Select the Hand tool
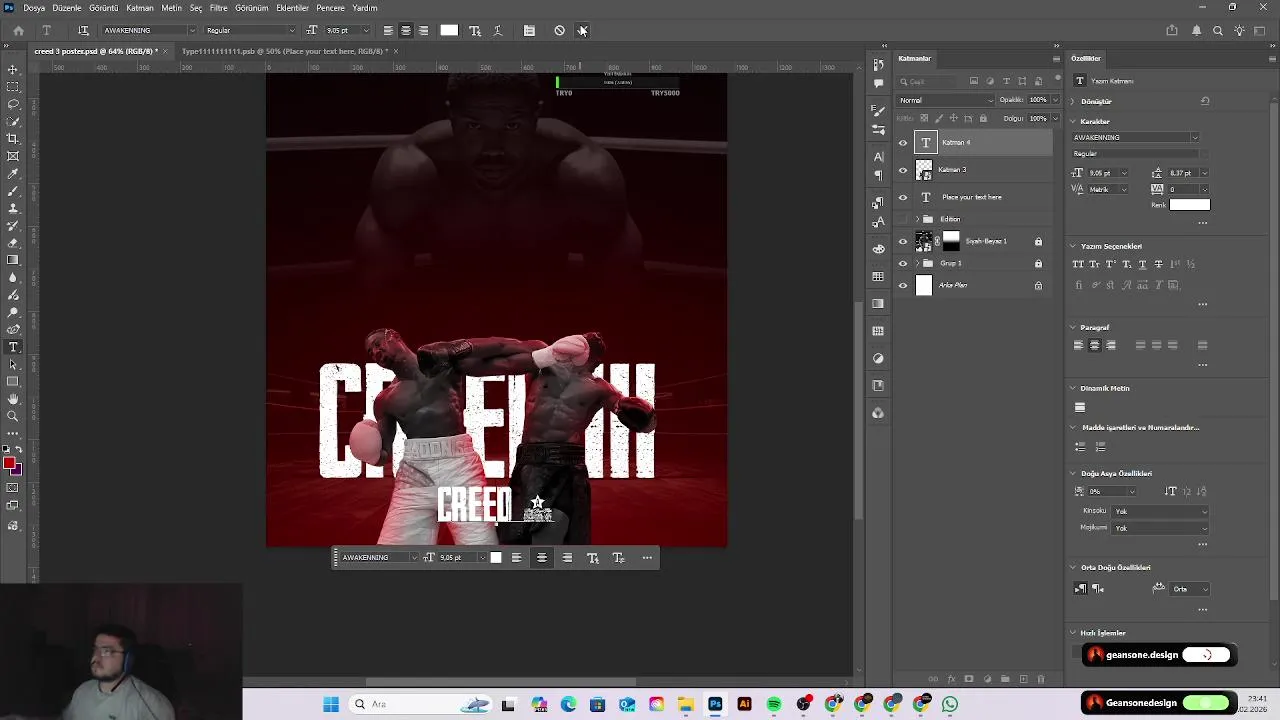This screenshot has width=1280, height=720. pyautogui.click(x=13, y=399)
